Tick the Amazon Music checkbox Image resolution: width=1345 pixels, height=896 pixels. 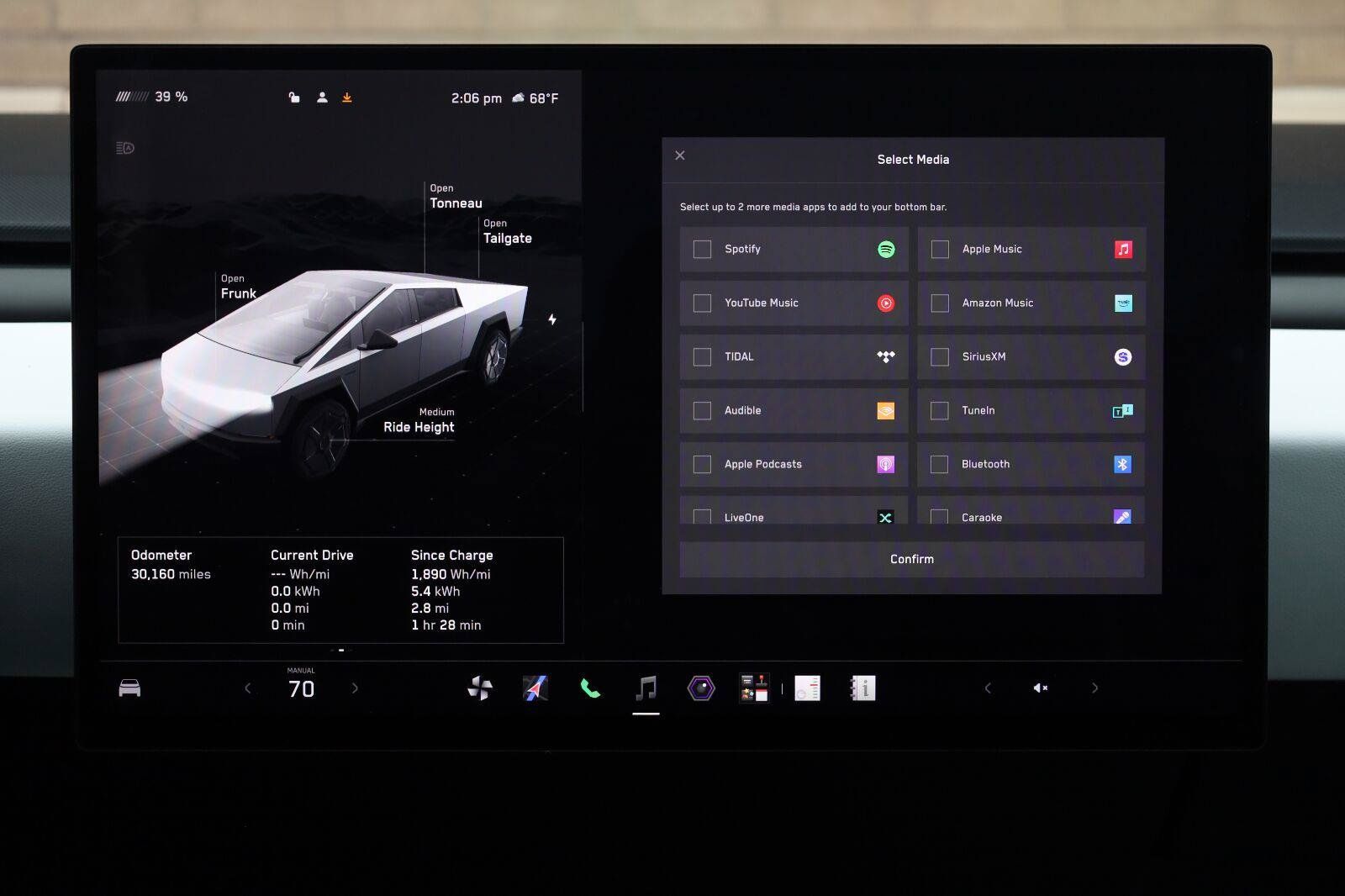click(x=940, y=303)
